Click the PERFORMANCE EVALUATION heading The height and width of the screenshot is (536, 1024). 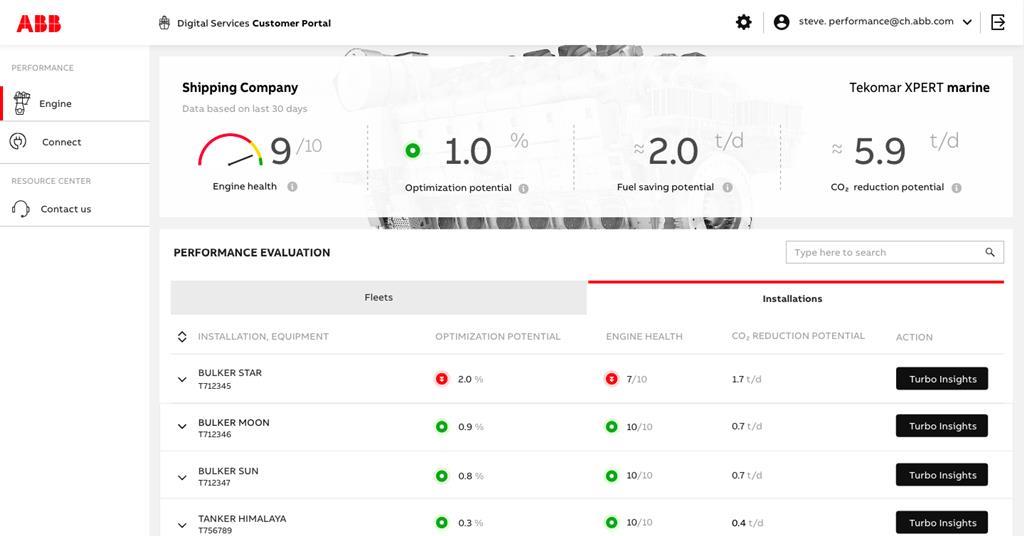point(251,253)
